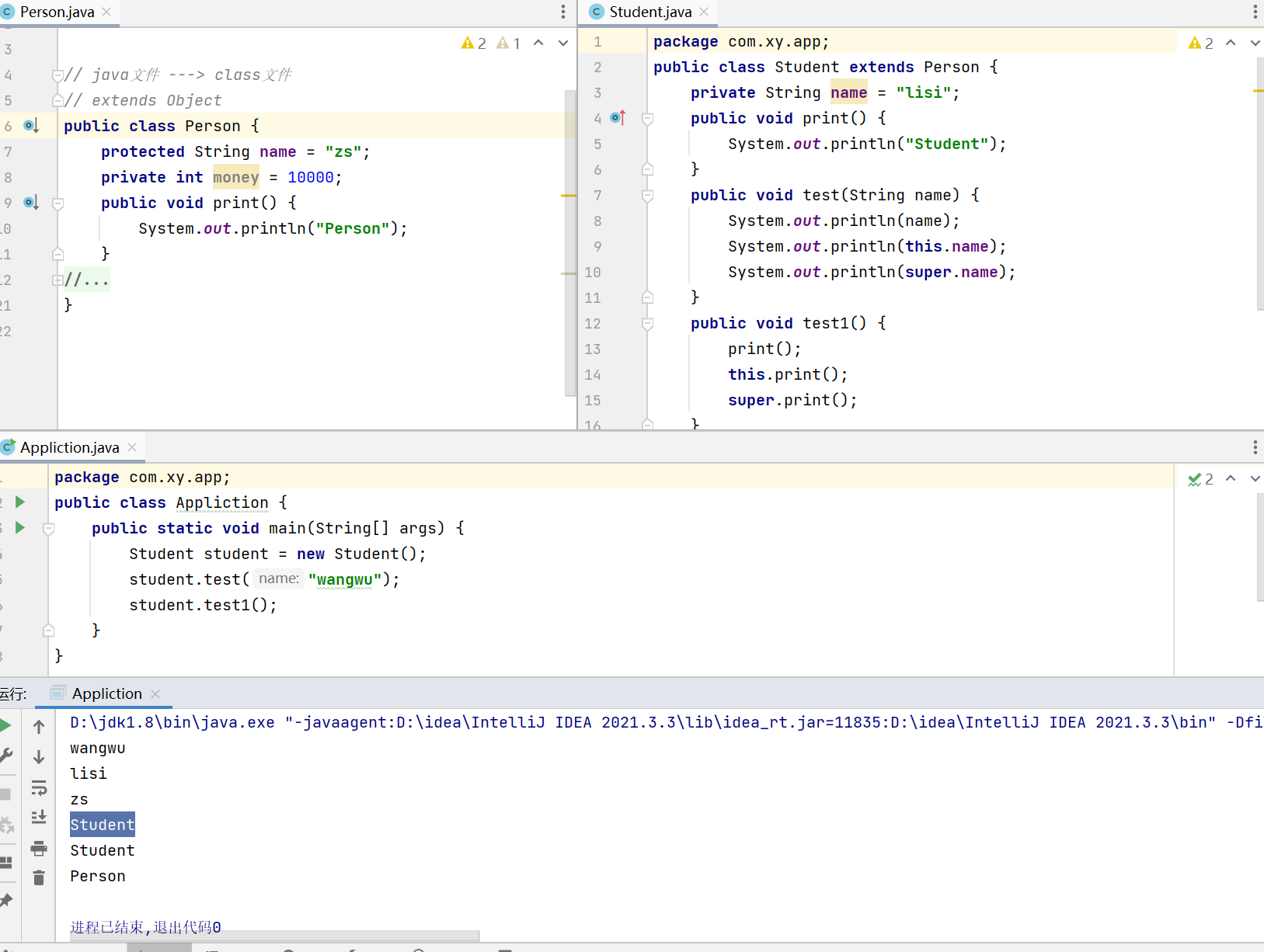Viewport: 1264px width, 952px height.
Task: Go to previous highlighted problem in Person.java
Action: pyautogui.click(x=538, y=43)
